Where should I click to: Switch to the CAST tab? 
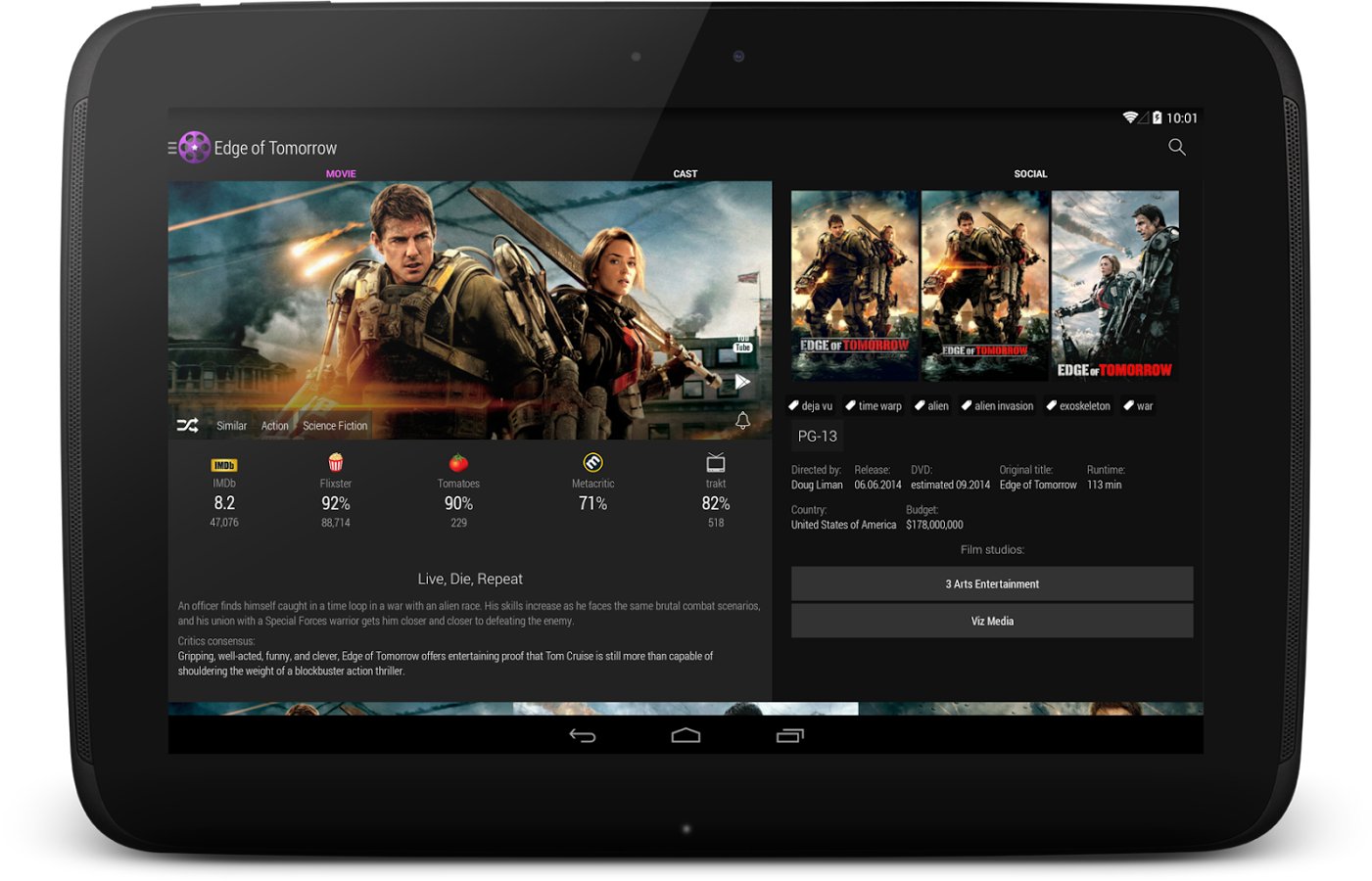686,173
